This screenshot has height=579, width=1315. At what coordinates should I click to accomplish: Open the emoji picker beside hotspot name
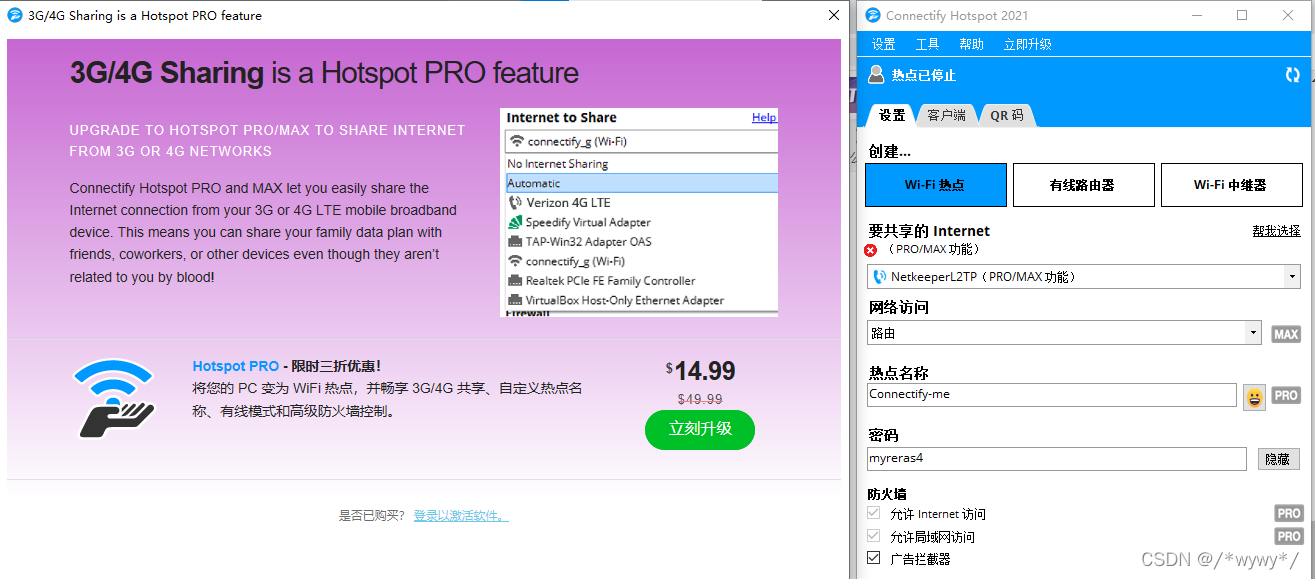pos(1254,397)
